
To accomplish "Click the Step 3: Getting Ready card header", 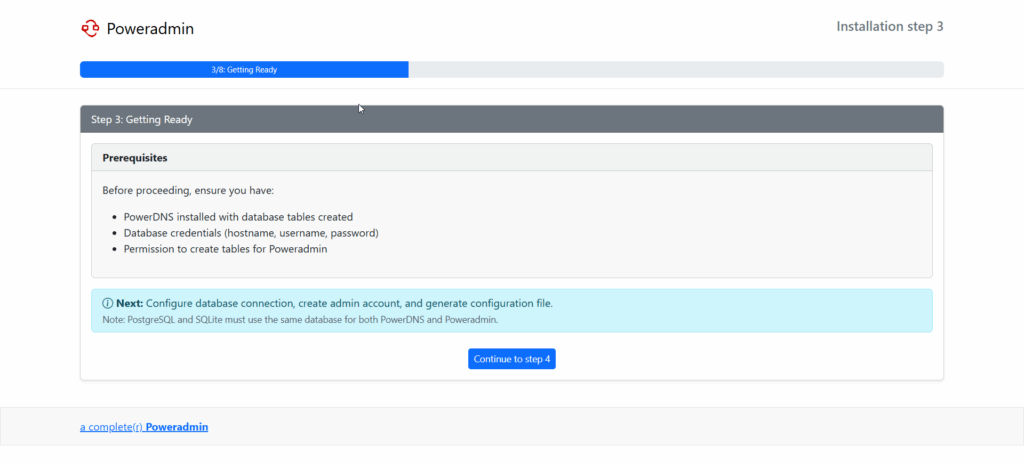I will (x=511, y=120).
